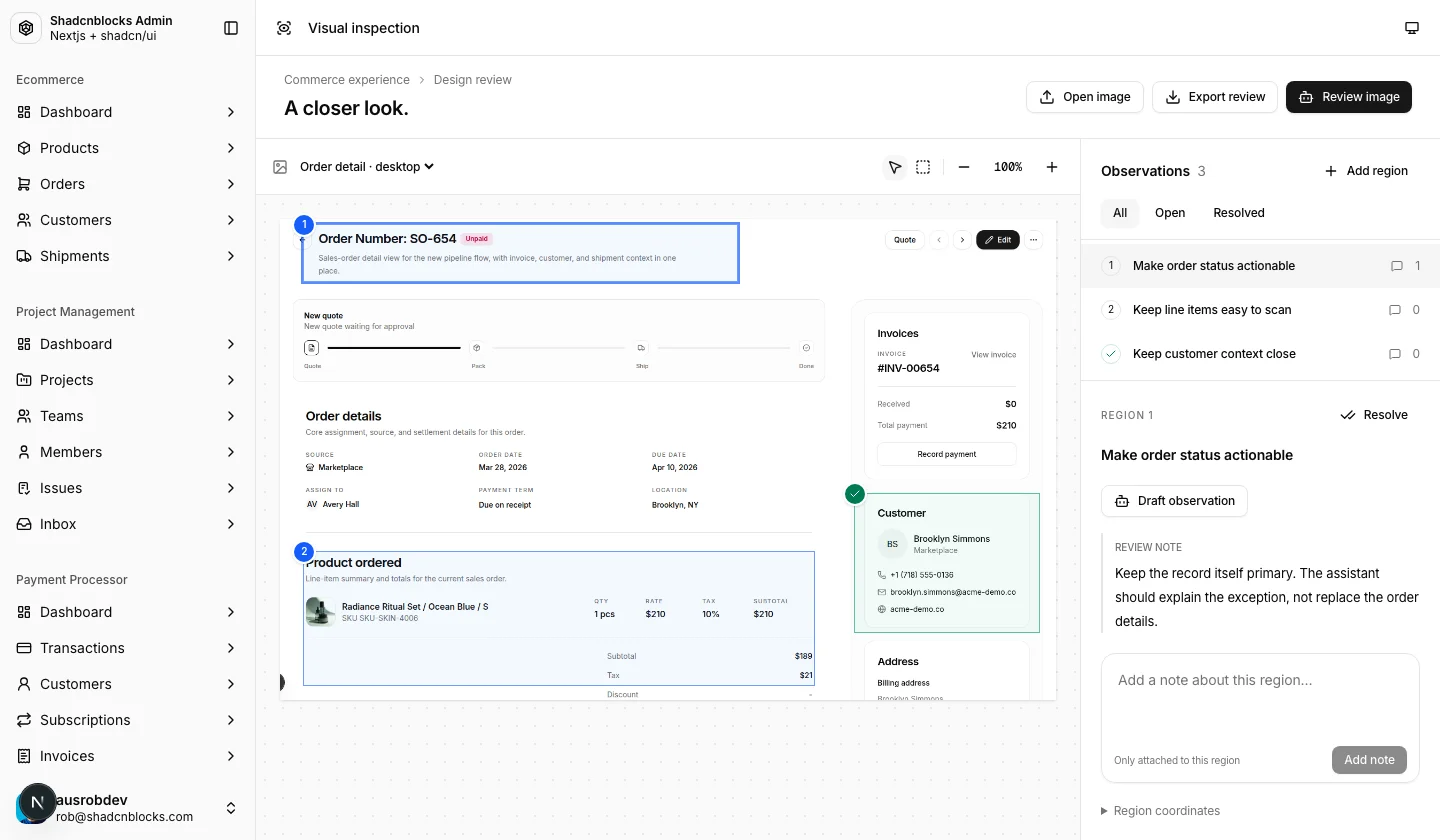
Task: Open the ausrobdev account switcher
Action: click(128, 808)
